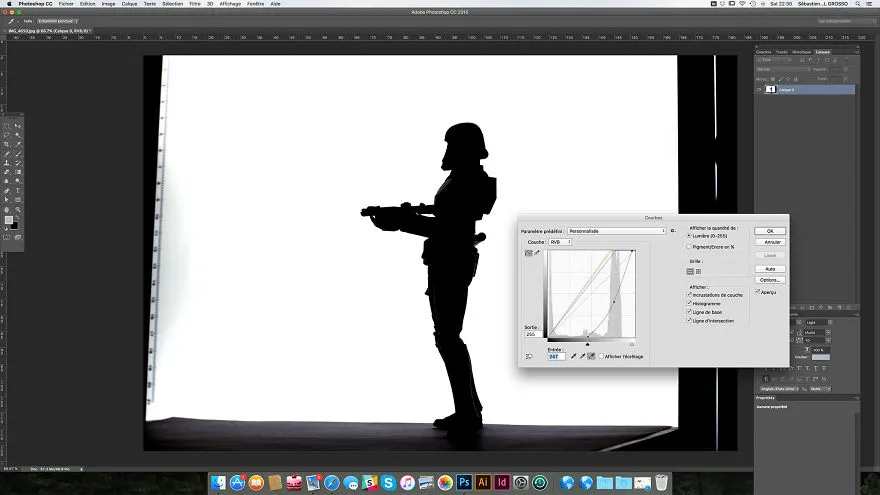Viewport: 880px width, 495px height.
Task: Select the black point eyedropper in Courbes
Action: (574, 356)
